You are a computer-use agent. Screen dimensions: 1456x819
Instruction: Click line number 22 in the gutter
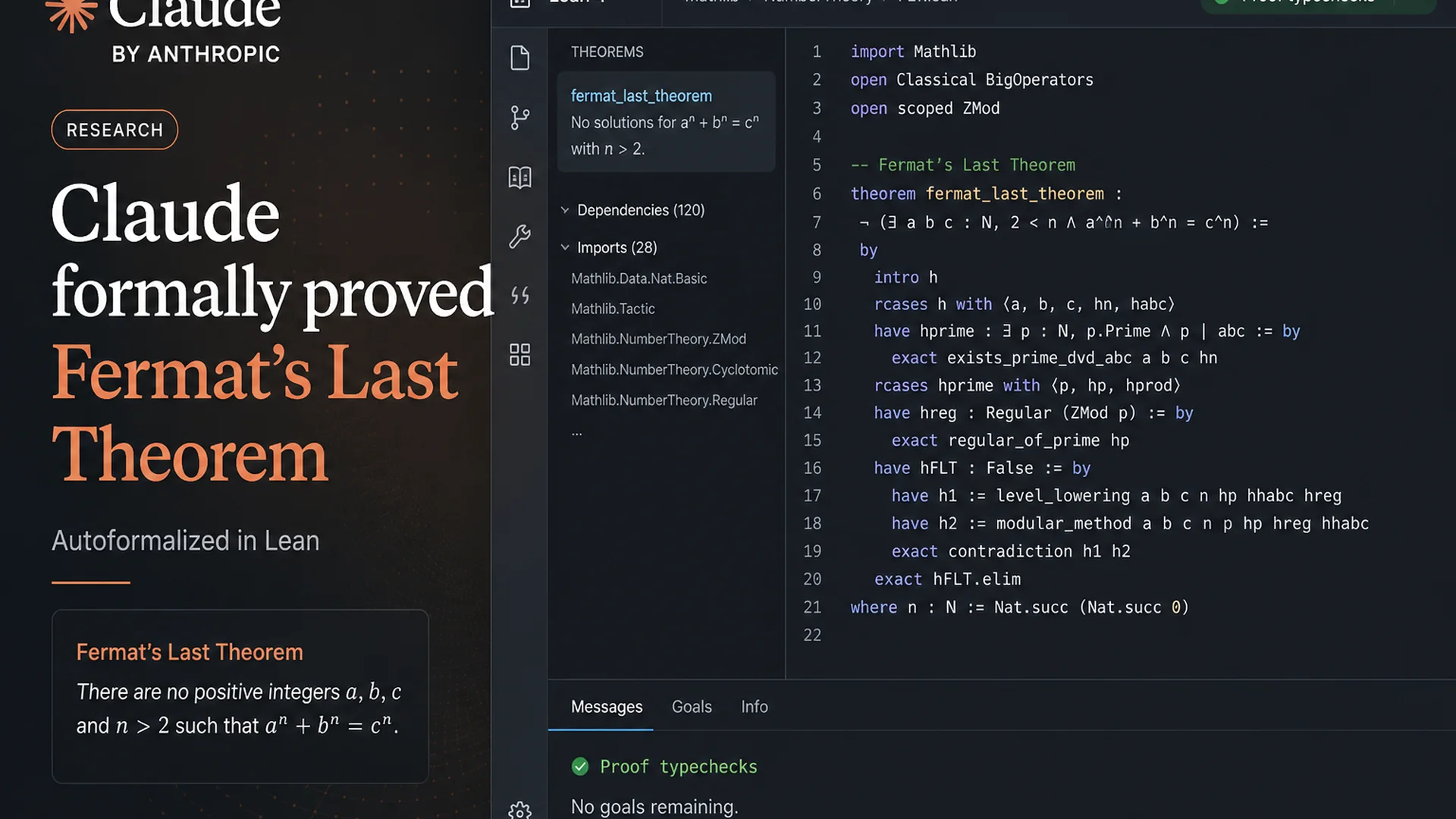812,635
